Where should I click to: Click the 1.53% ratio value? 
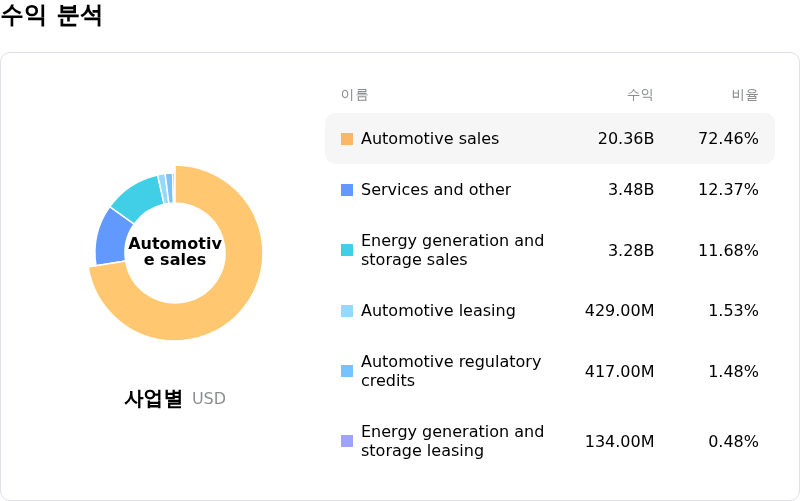pyautogui.click(x=733, y=310)
